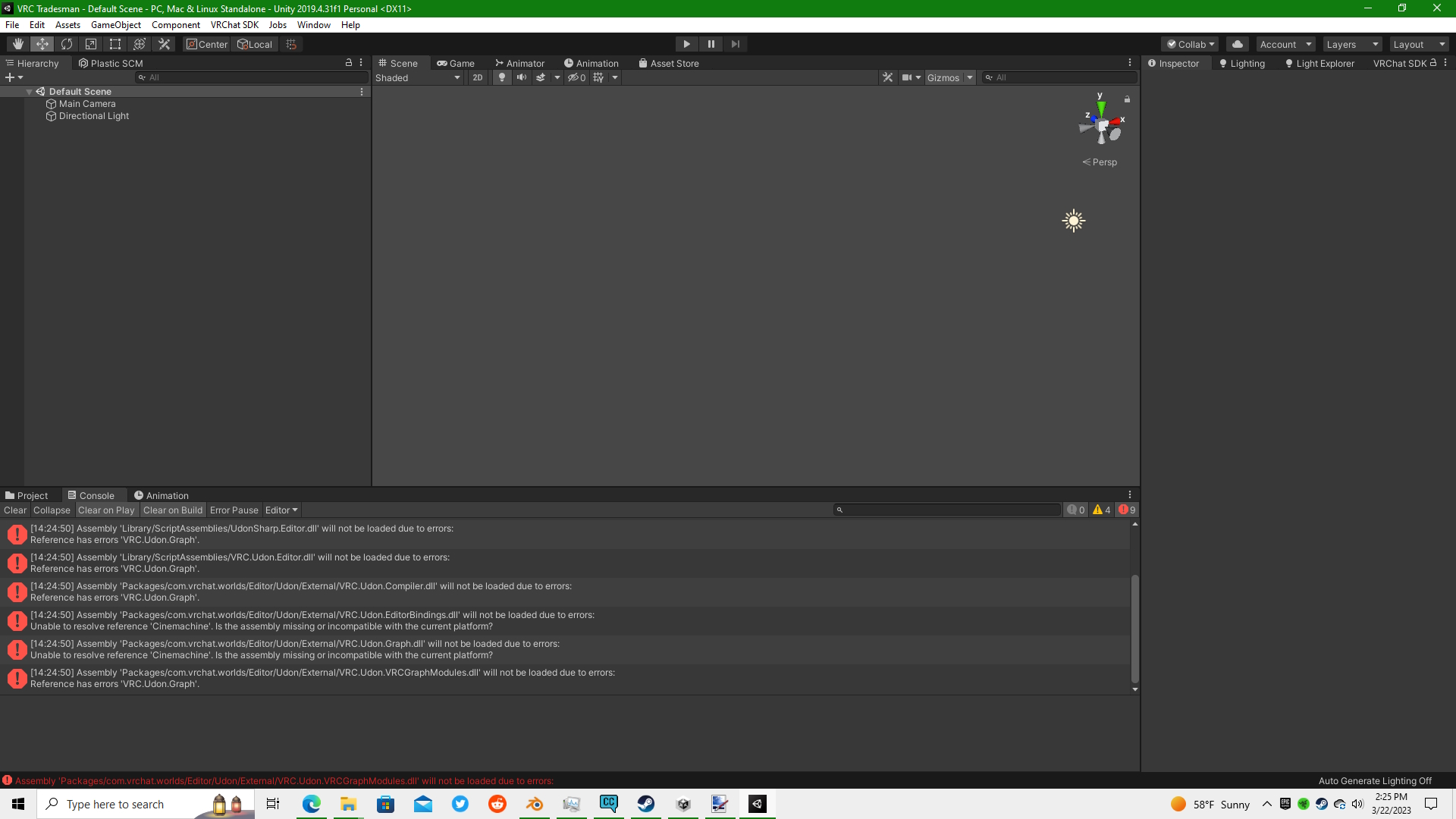Image resolution: width=1456 pixels, height=819 pixels.
Task: Select the Rotate tool
Action: click(67, 43)
